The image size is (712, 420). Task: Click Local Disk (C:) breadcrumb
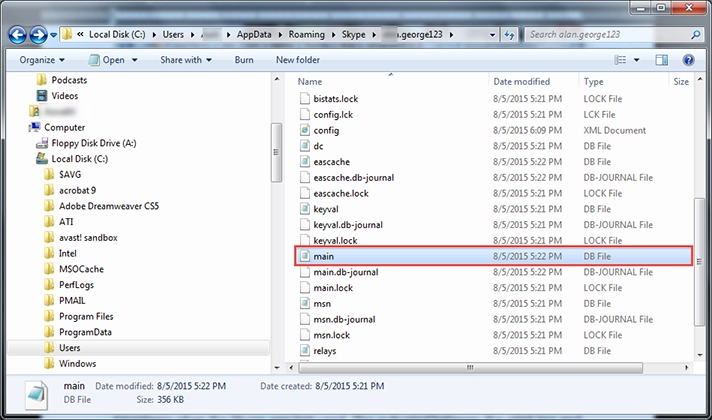coord(117,35)
